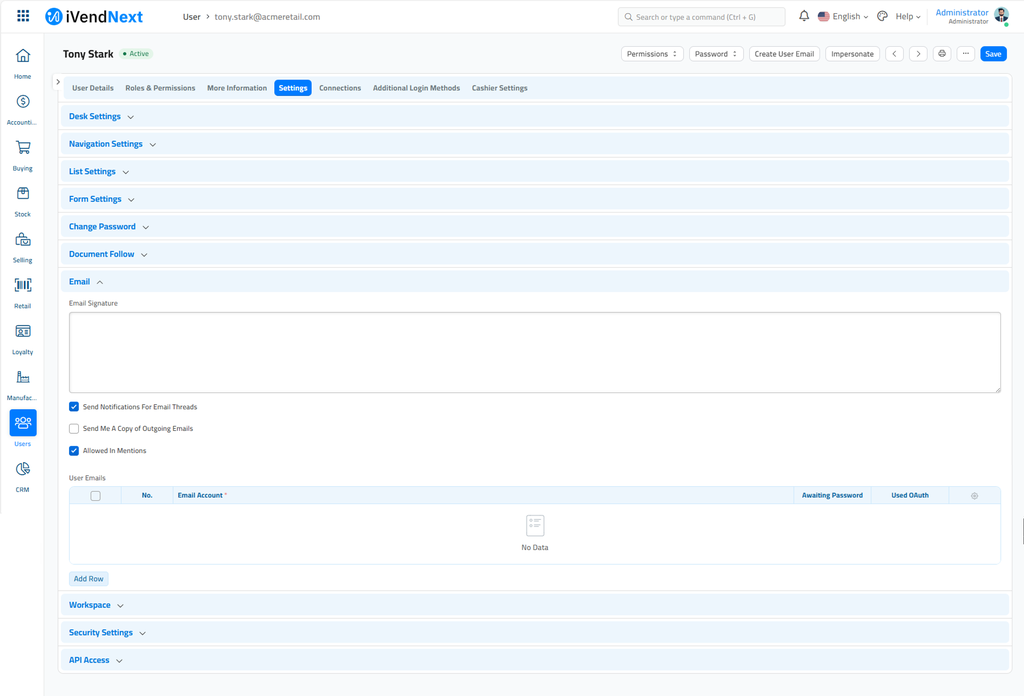The width and height of the screenshot is (1024, 696).
Task: Focus the search command bar
Action: point(701,16)
